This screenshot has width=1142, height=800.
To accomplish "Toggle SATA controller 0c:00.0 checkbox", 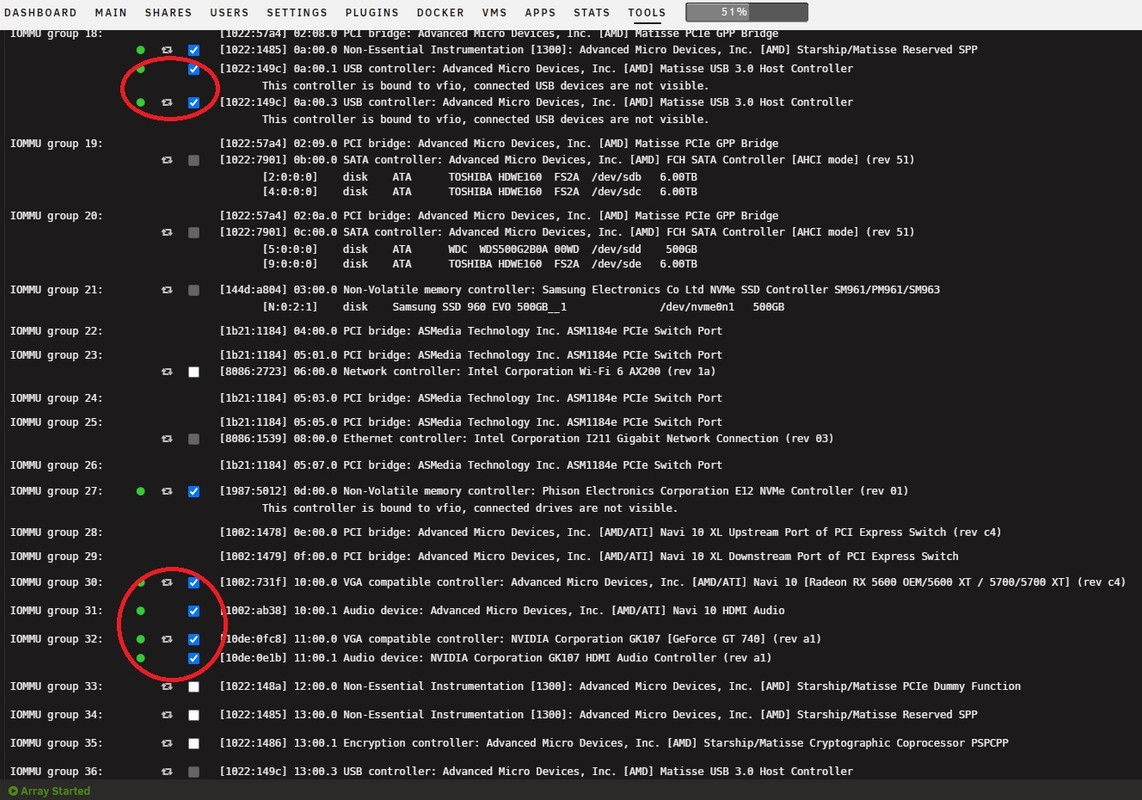I will click(194, 232).
